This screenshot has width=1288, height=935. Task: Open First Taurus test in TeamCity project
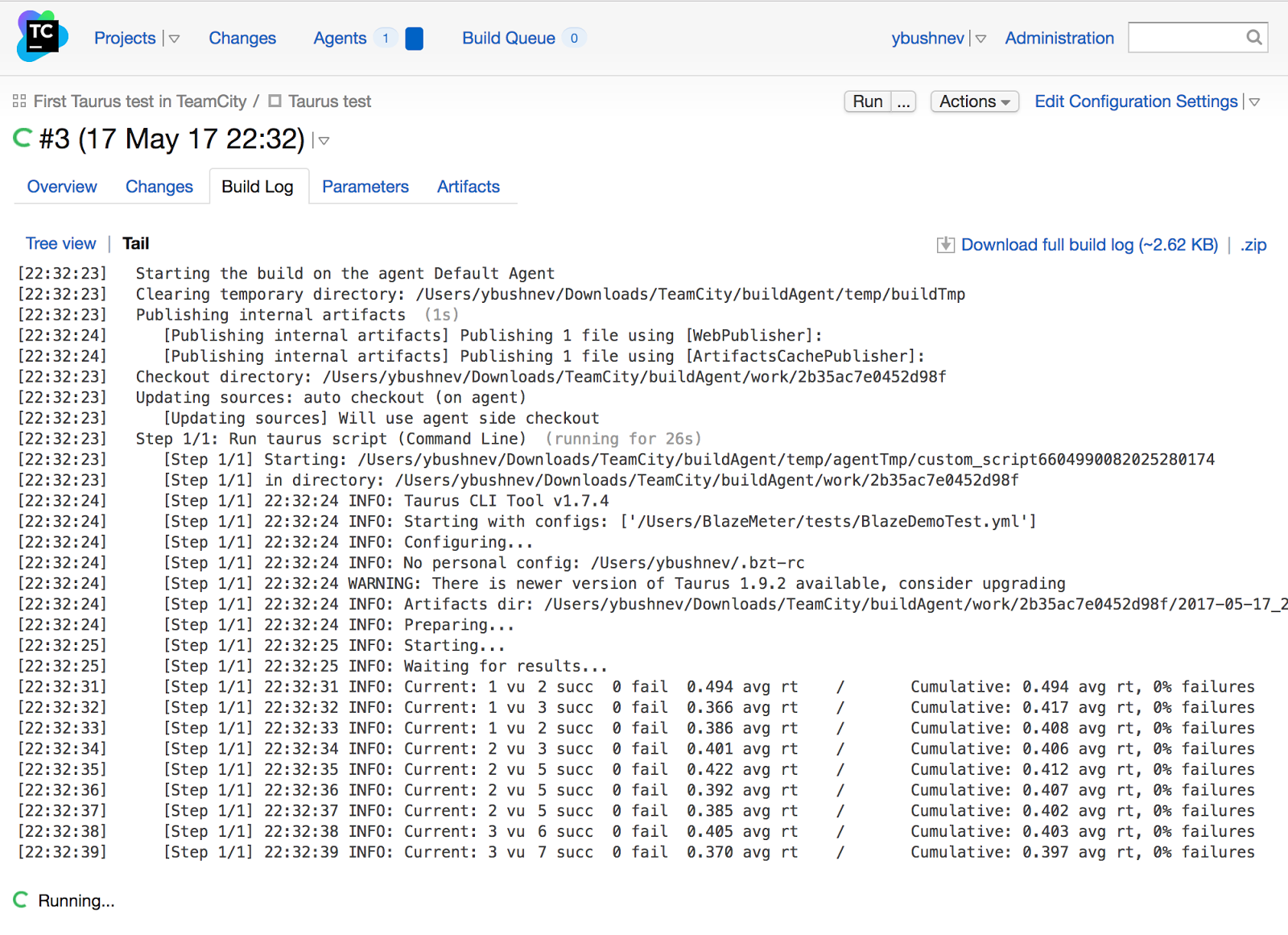pos(140,101)
